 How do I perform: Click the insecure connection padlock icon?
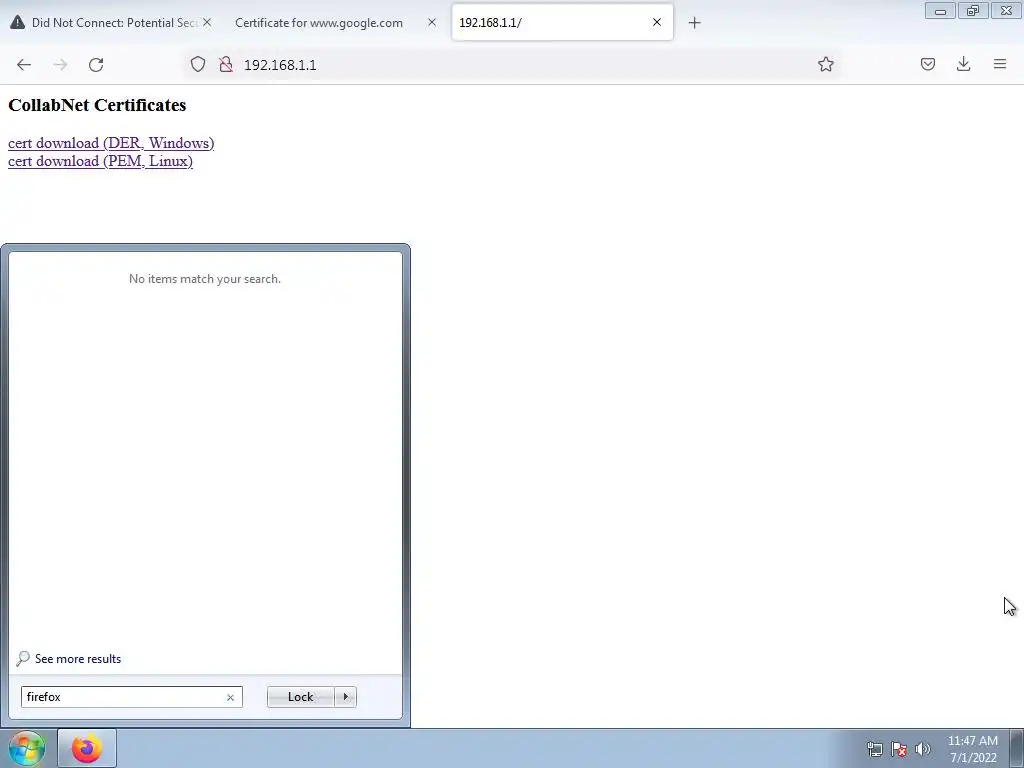click(x=226, y=65)
